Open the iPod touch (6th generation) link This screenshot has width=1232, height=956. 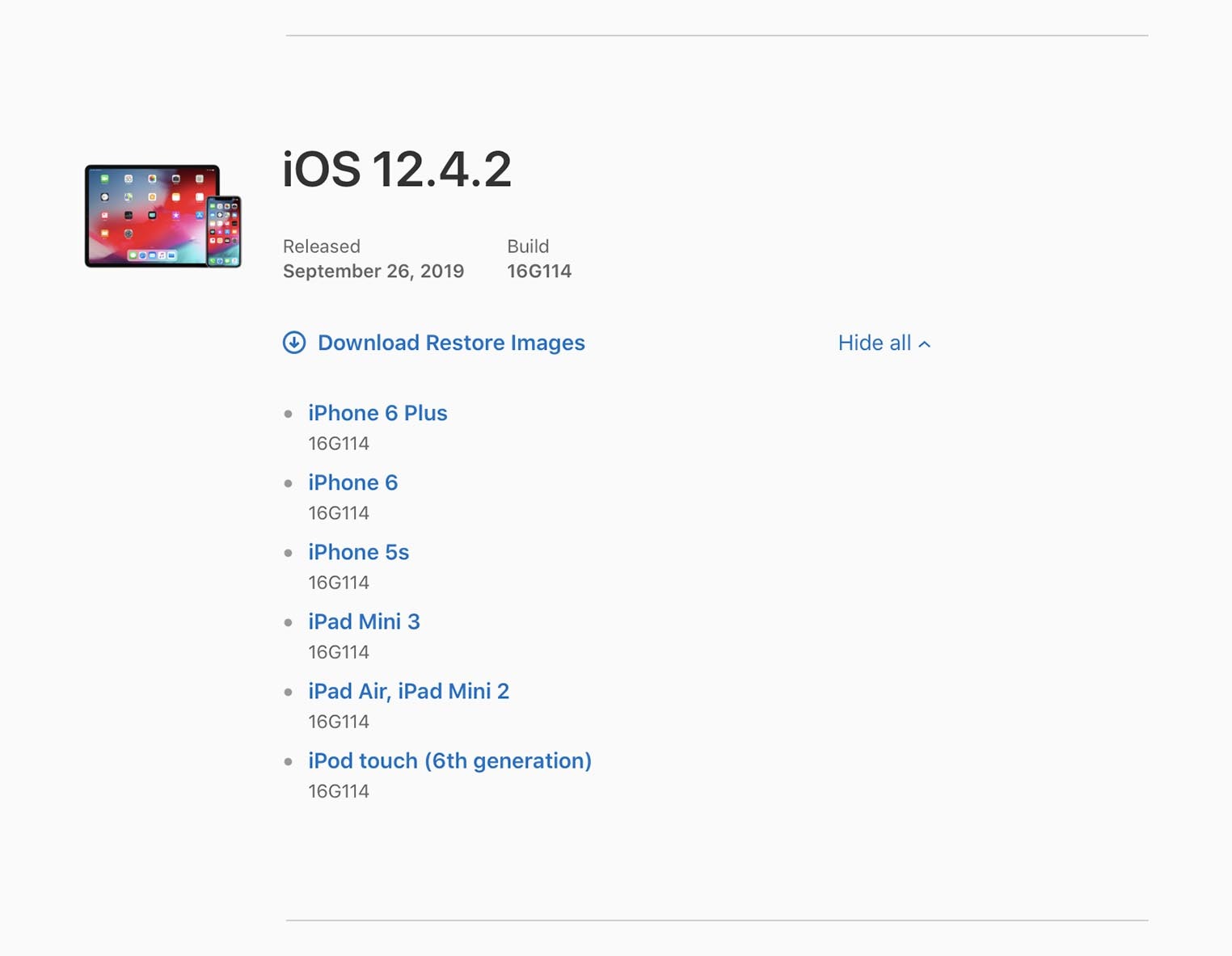point(449,761)
